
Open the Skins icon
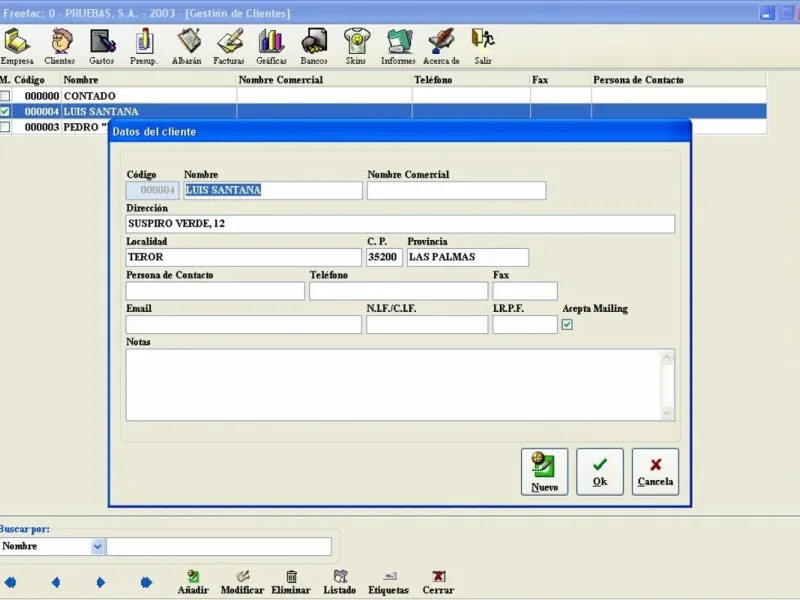pos(355,46)
